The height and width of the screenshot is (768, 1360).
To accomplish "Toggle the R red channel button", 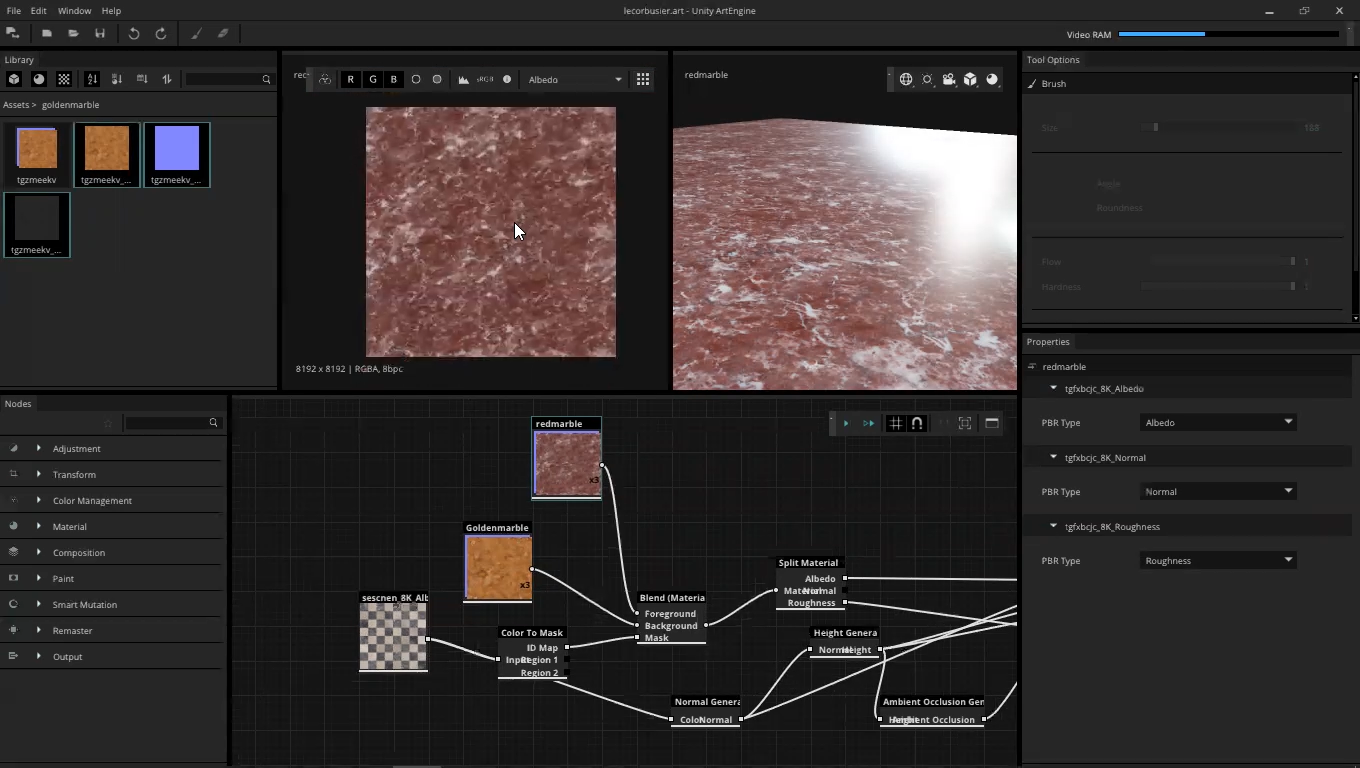I will coord(350,79).
